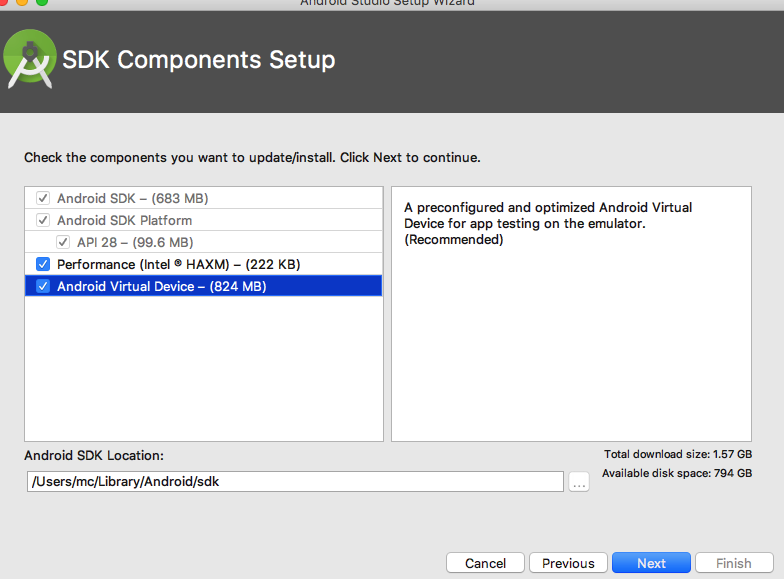Select the Android Virtual Device row
This screenshot has width=784, height=579.
(204, 286)
